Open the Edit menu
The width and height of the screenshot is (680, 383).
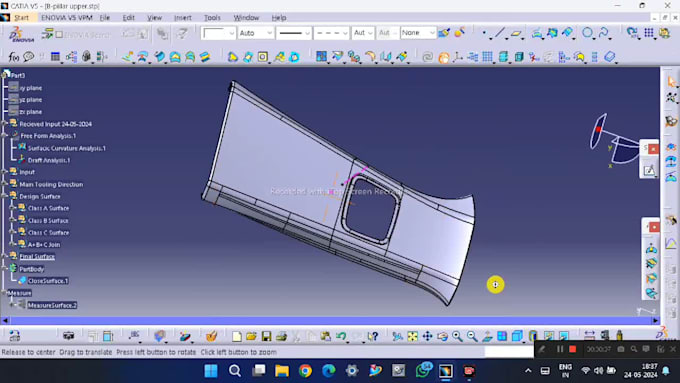click(128, 18)
